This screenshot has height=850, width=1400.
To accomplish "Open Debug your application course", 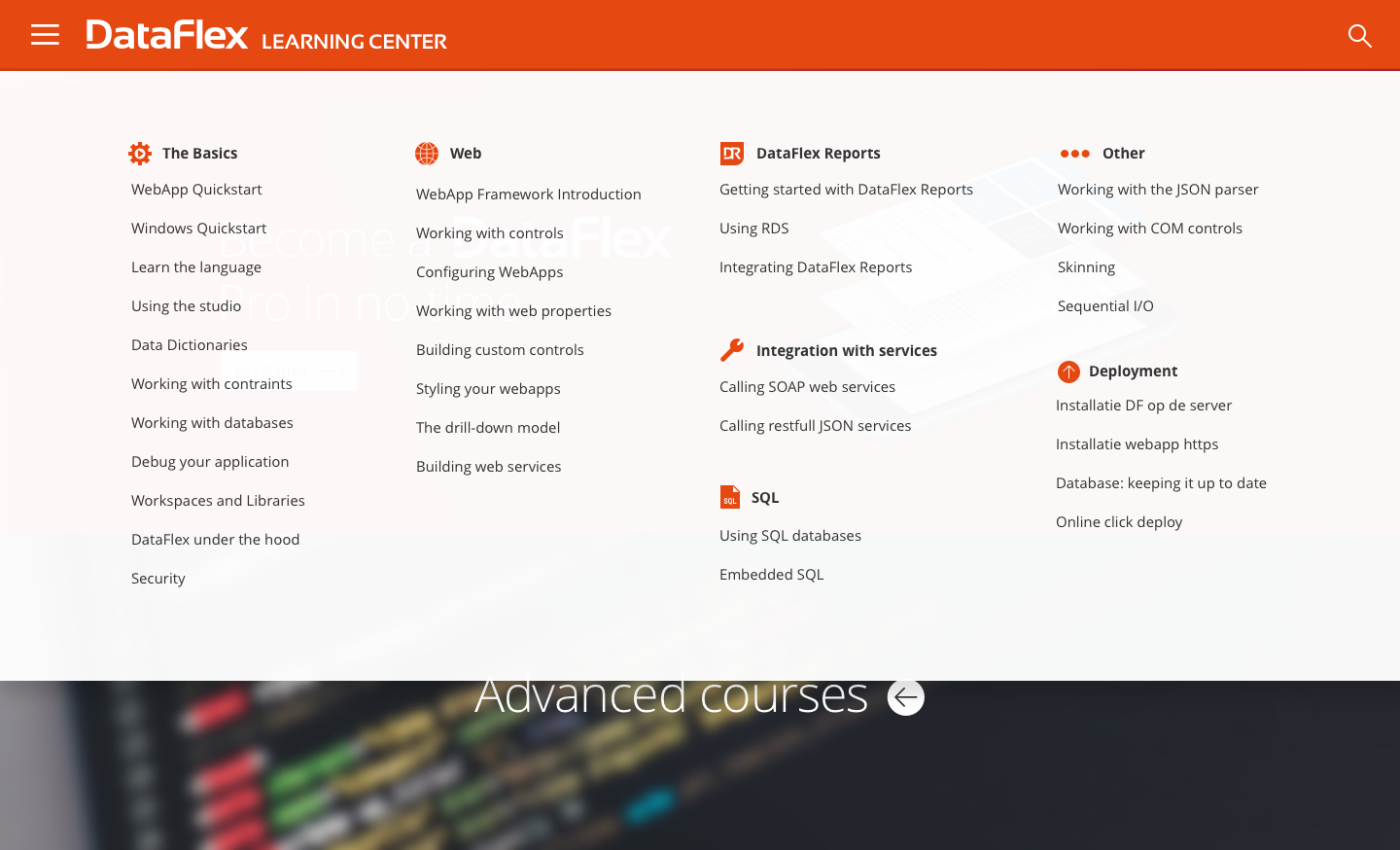I will point(210,462).
